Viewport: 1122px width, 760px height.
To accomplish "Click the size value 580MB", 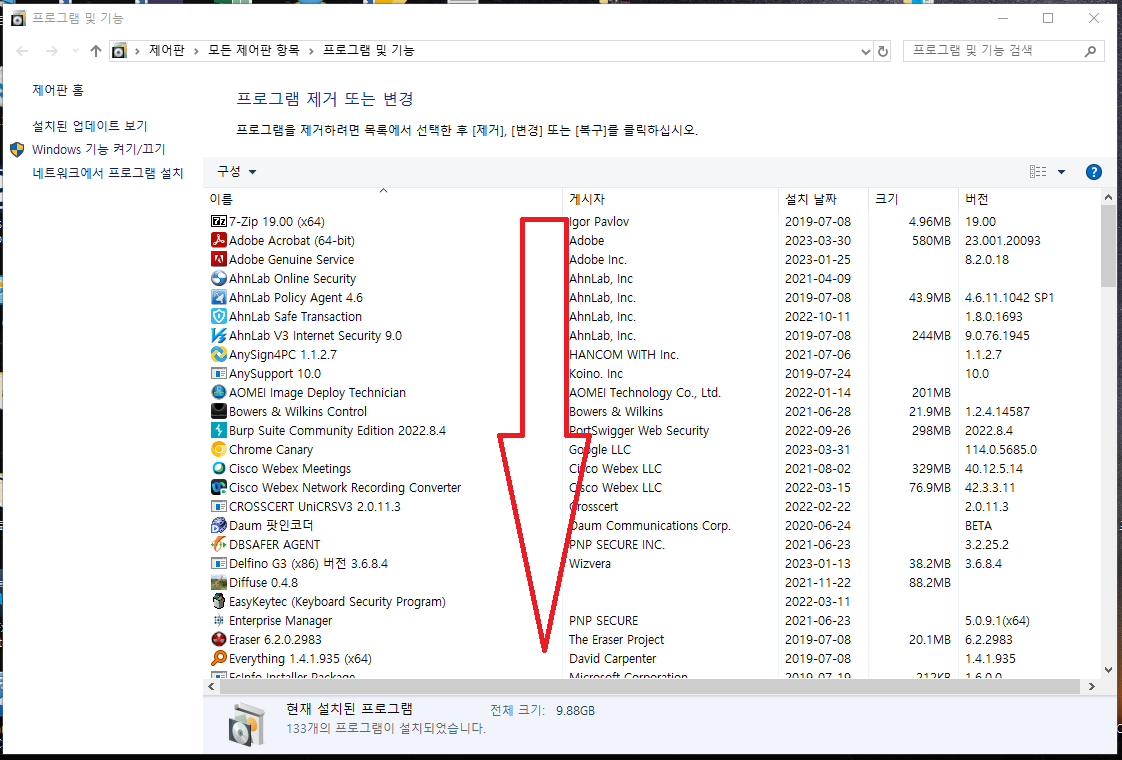I will click(x=931, y=241).
